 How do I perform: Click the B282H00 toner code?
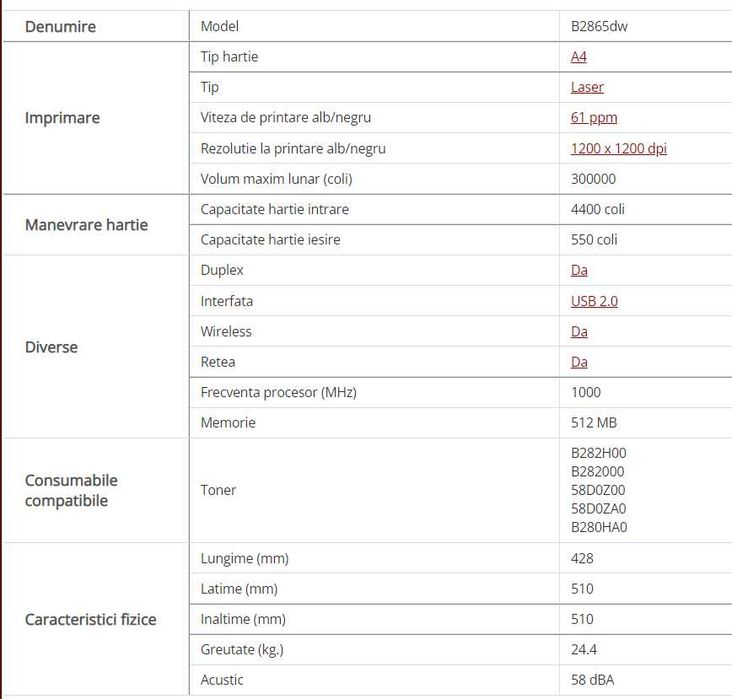point(599,453)
